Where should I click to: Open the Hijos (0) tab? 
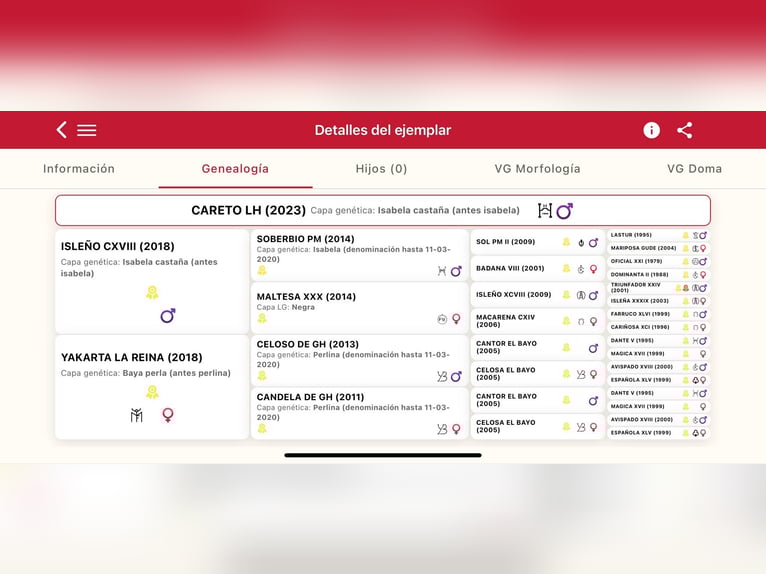coord(381,169)
